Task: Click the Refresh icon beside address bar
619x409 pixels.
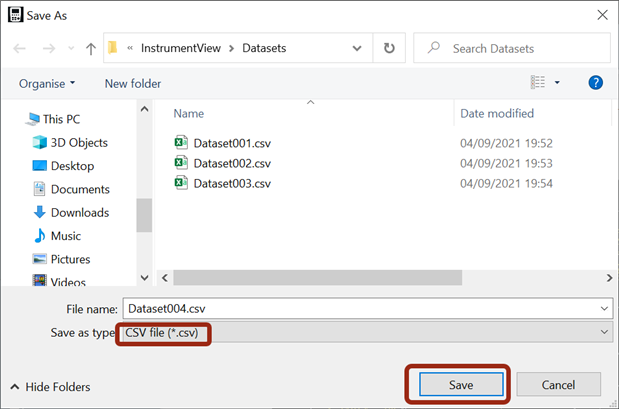Action: [x=388, y=48]
